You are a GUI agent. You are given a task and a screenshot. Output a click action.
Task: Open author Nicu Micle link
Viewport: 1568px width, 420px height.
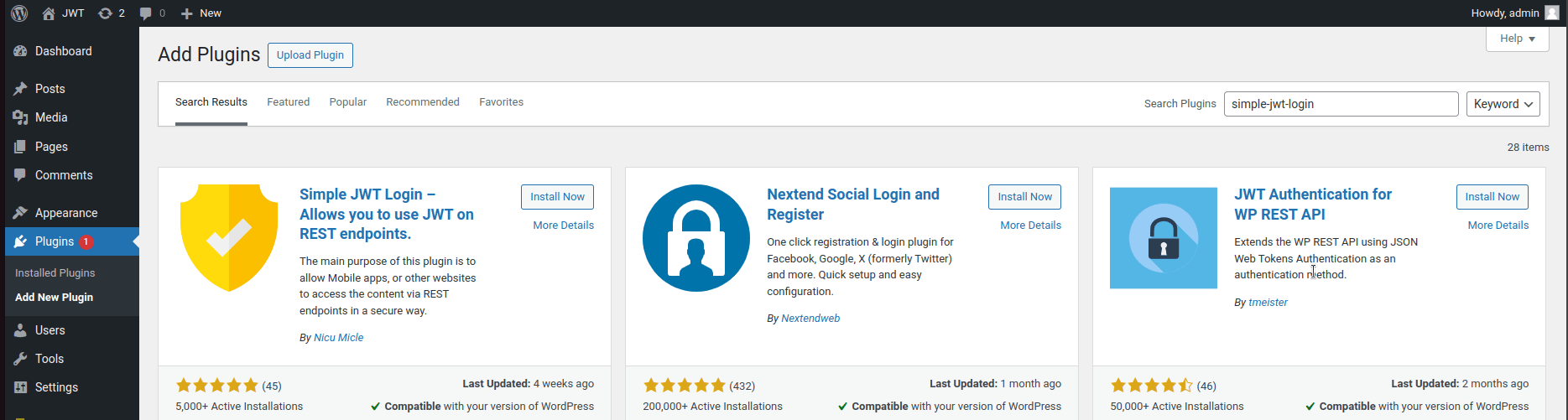(x=339, y=338)
